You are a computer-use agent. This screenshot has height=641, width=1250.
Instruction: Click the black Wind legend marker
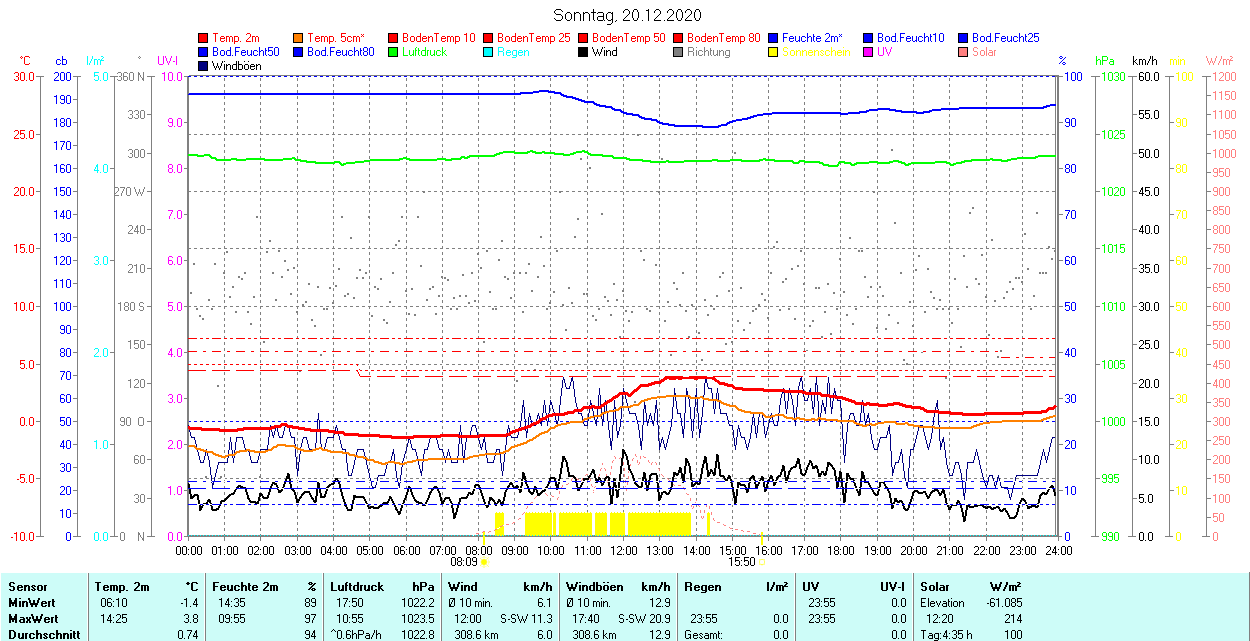click(x=584, y=52)
